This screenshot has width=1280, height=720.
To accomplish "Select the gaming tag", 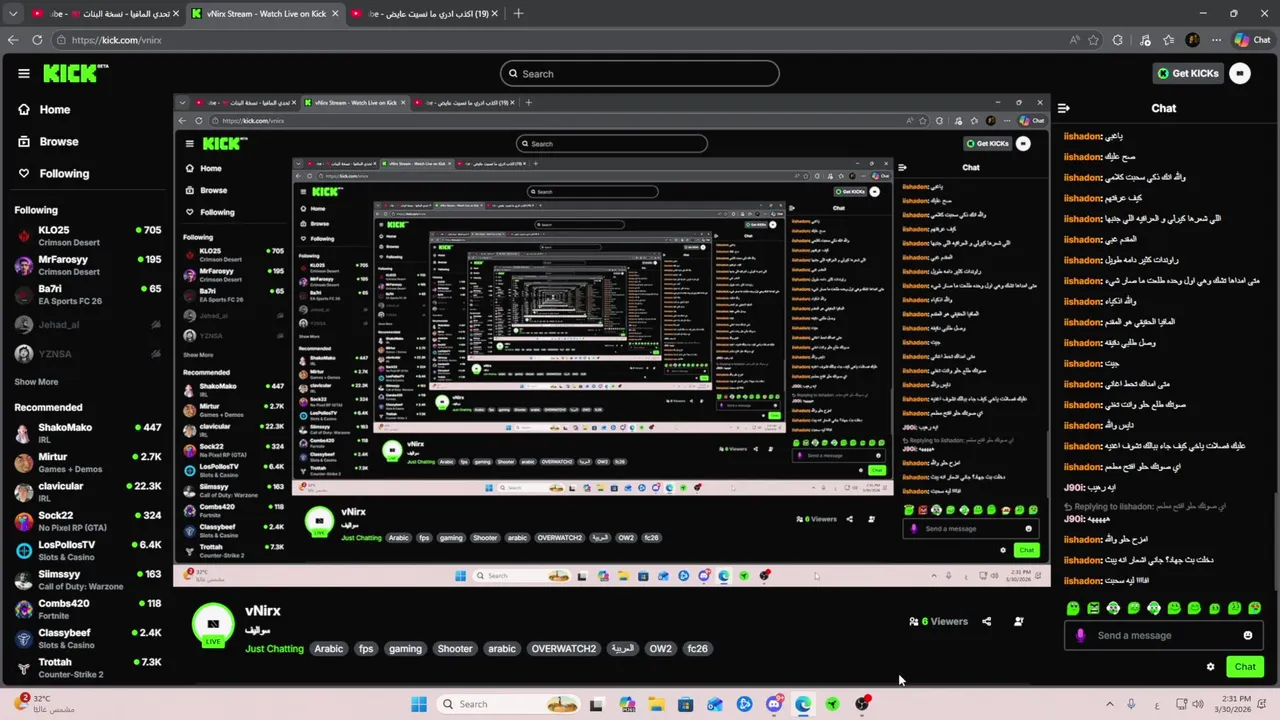I will point(405,649).
